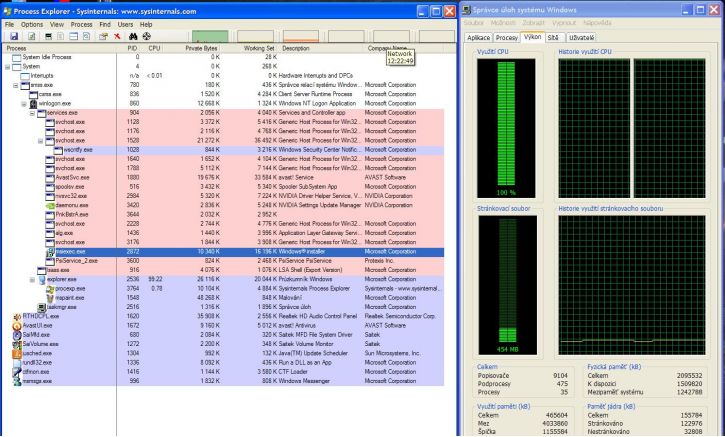Click the Stránkovací soubor 454 MB meter

507,285
